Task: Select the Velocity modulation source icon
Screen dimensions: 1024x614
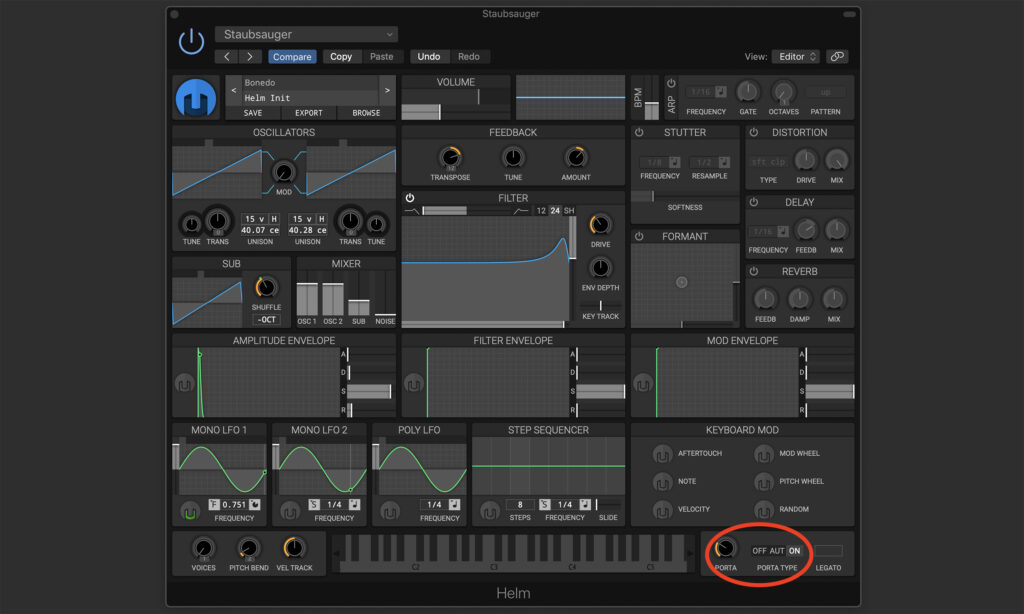Action: click(662, 509)
